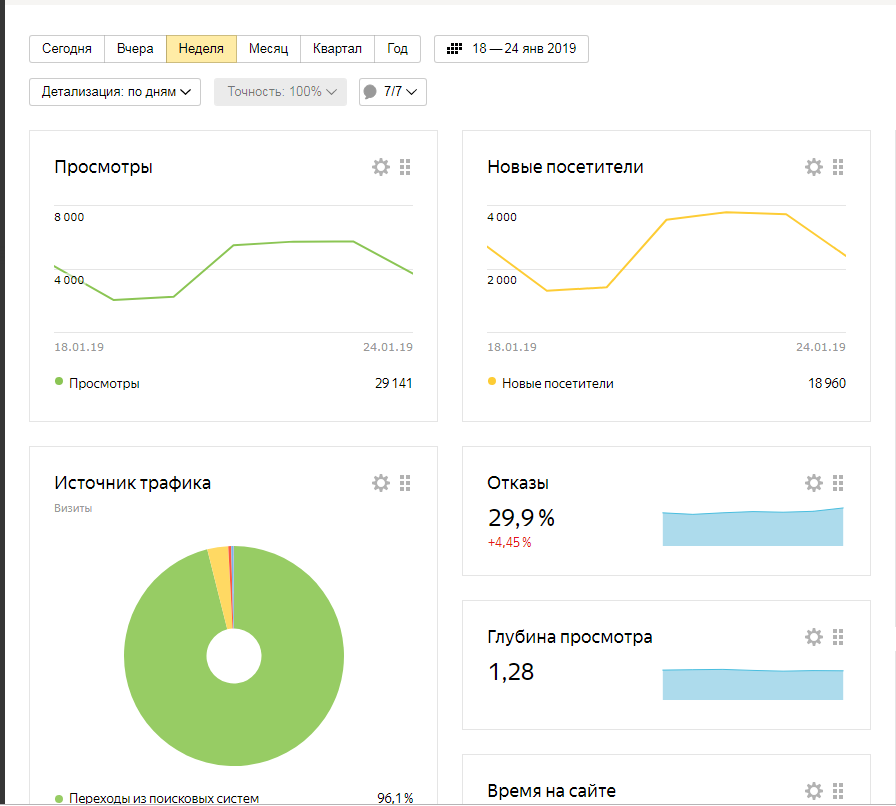The height and width of the screenshot is (806, 896).
Task: Click drag handle of Глубина просмотра widget
Action: pos(838,637)
